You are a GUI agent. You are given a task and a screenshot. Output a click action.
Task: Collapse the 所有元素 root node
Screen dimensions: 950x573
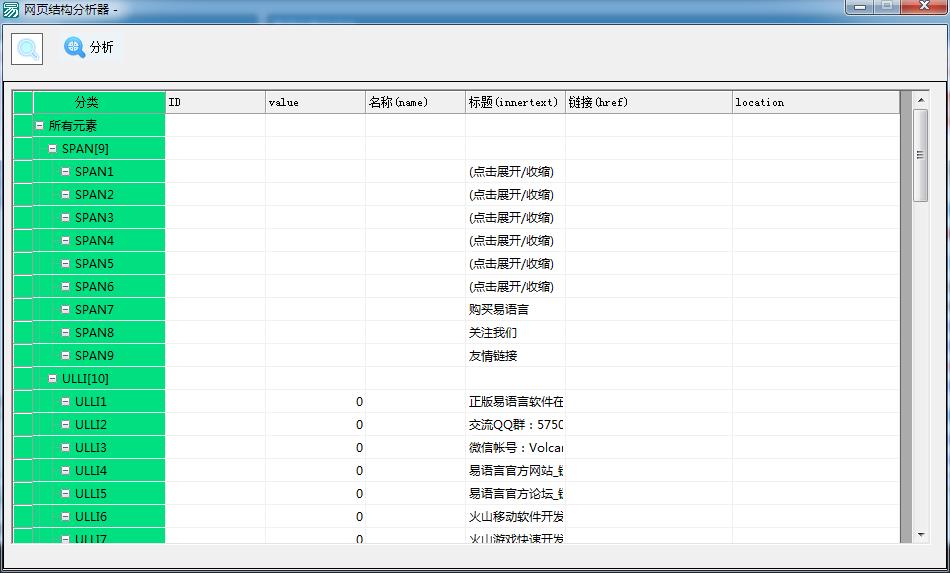(39, 126)
